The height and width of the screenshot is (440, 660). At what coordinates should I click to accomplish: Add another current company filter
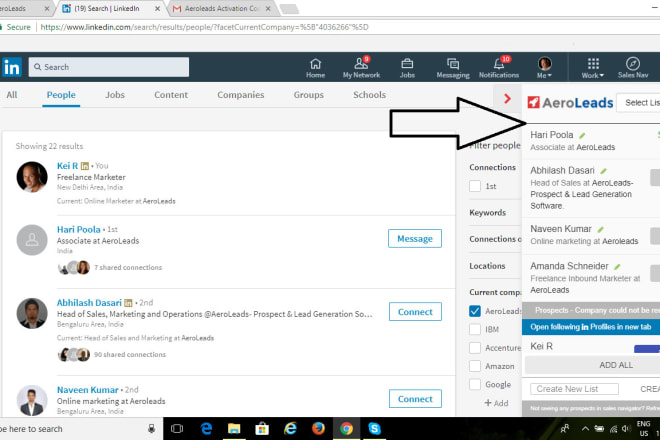point(496,403)
